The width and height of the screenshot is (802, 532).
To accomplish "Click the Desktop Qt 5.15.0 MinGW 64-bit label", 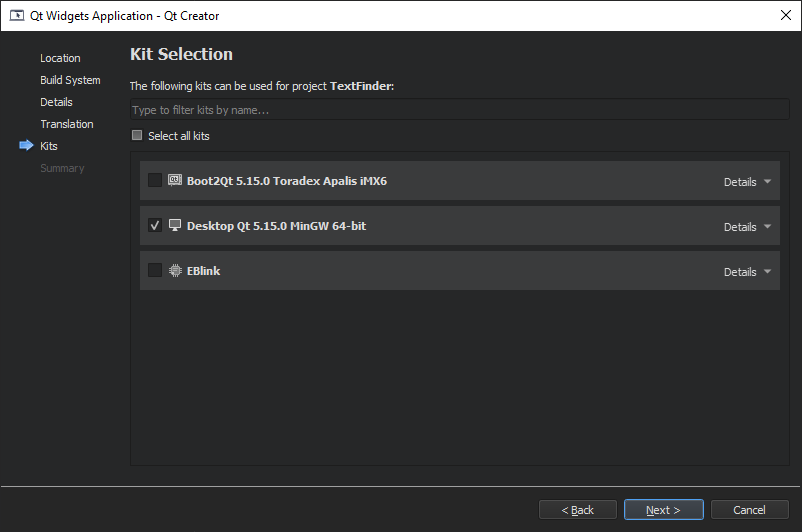I will pos(277,226).
